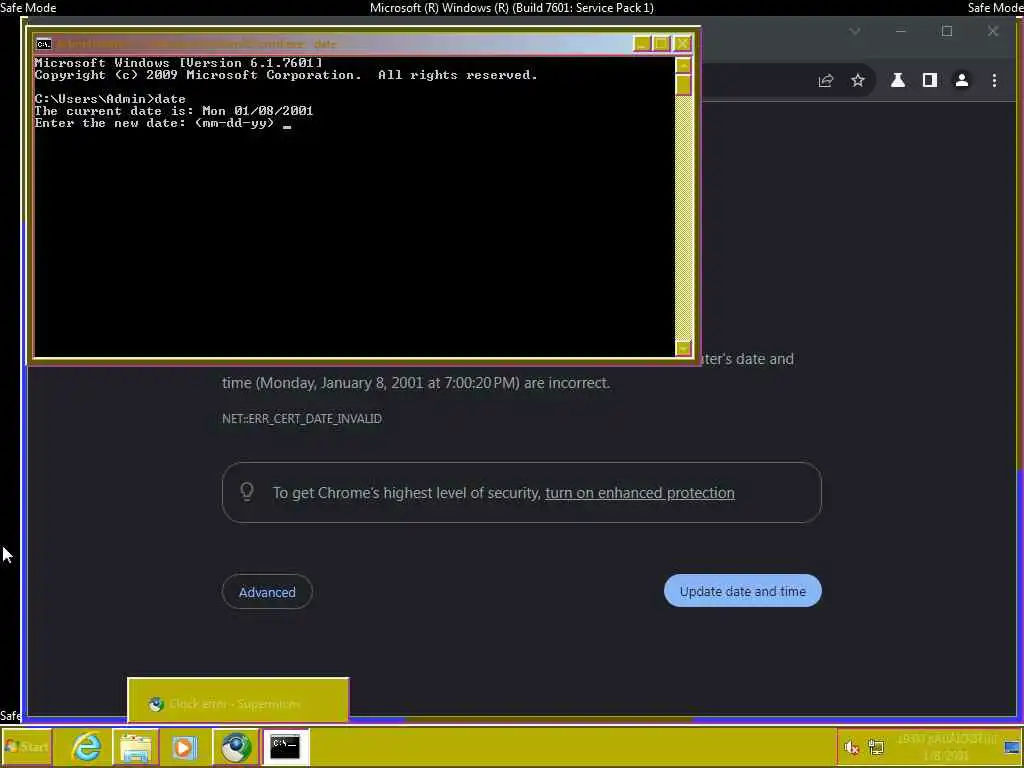Open the network tray icon
The height and width of the screenshot is (768, 1024).
[x=876, y=746]
